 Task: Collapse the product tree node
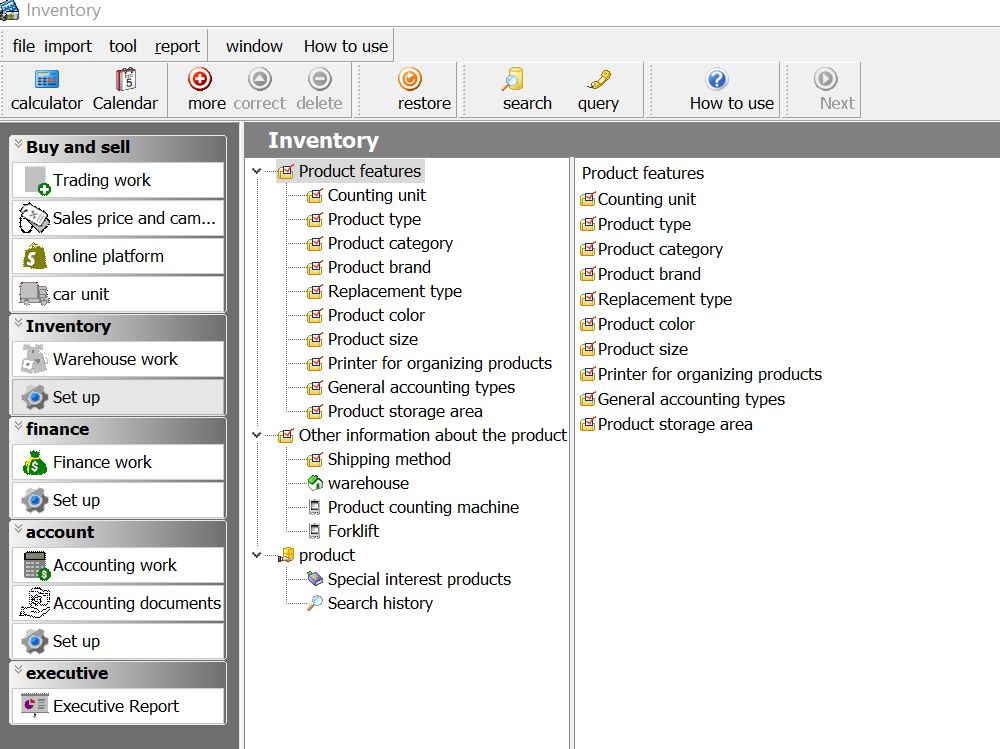point(256,556)
